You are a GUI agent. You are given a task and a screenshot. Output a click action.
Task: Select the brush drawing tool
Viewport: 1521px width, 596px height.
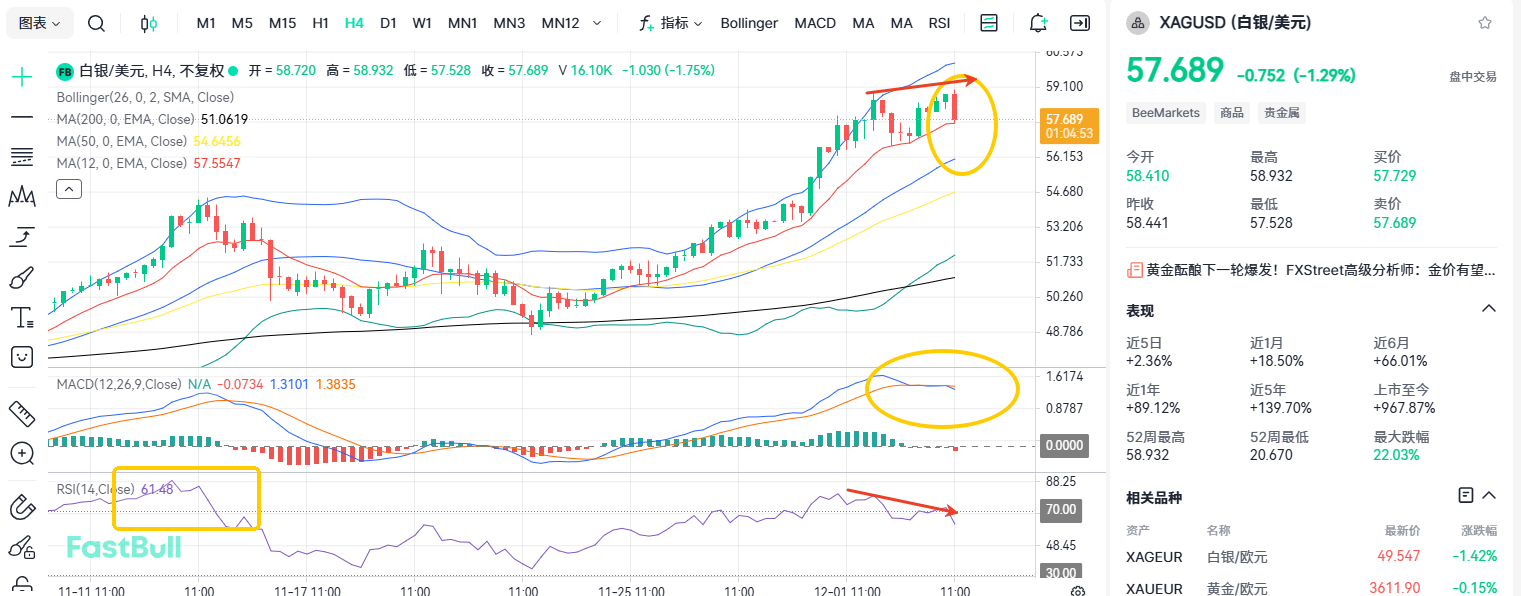point(21,277)
